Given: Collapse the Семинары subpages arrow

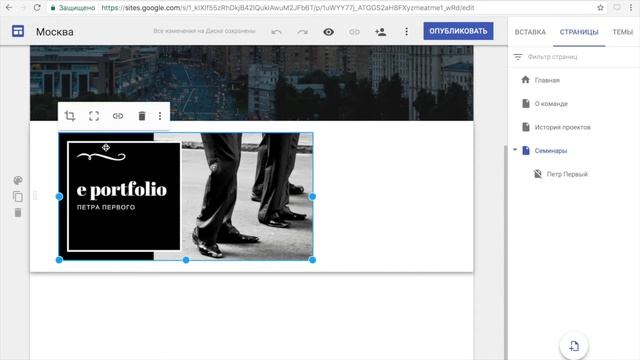Looking at the screenshot, I should tap(515, 150).
